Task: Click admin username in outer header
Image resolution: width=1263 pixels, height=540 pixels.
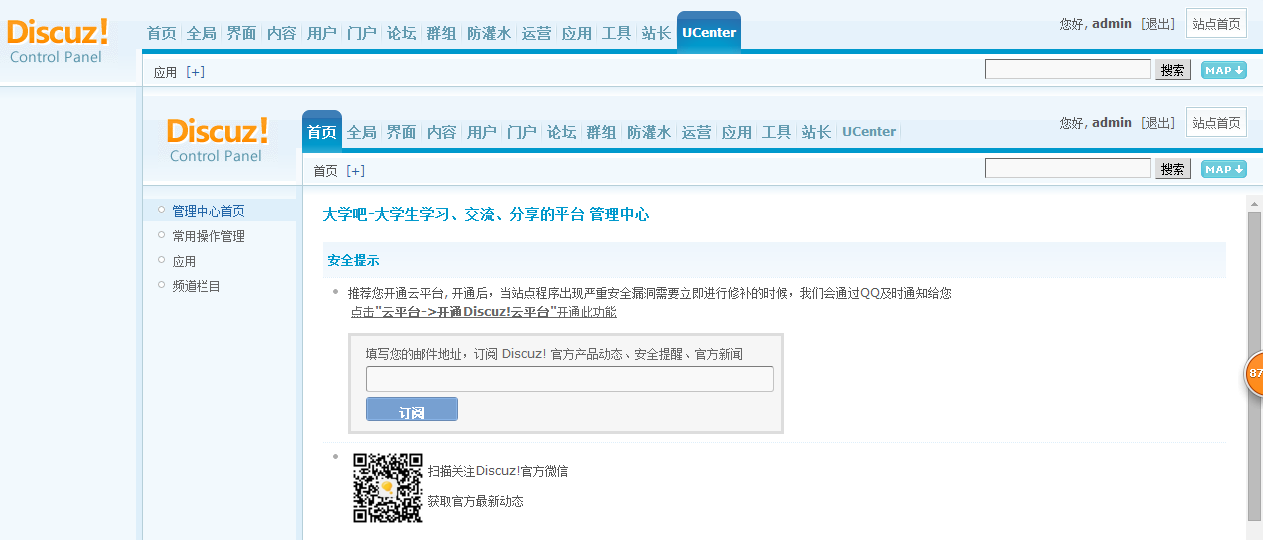Action: click(x=1112, y=24)
